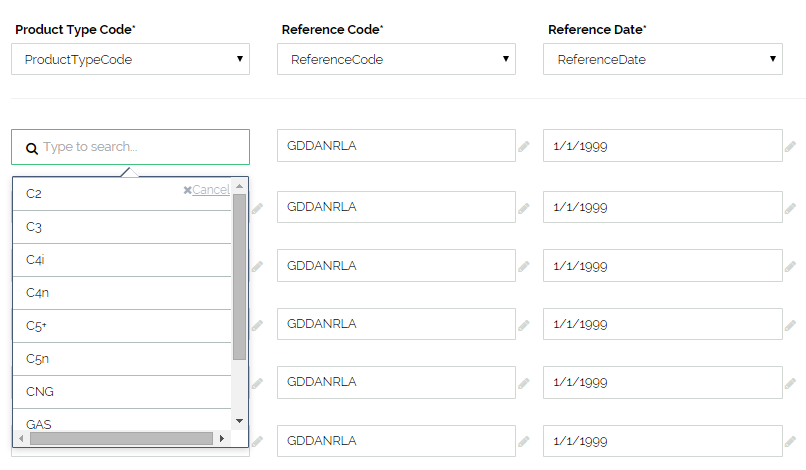
Task: Click edit pencil beside third GDDANRLA field
Action: point(524,267)
